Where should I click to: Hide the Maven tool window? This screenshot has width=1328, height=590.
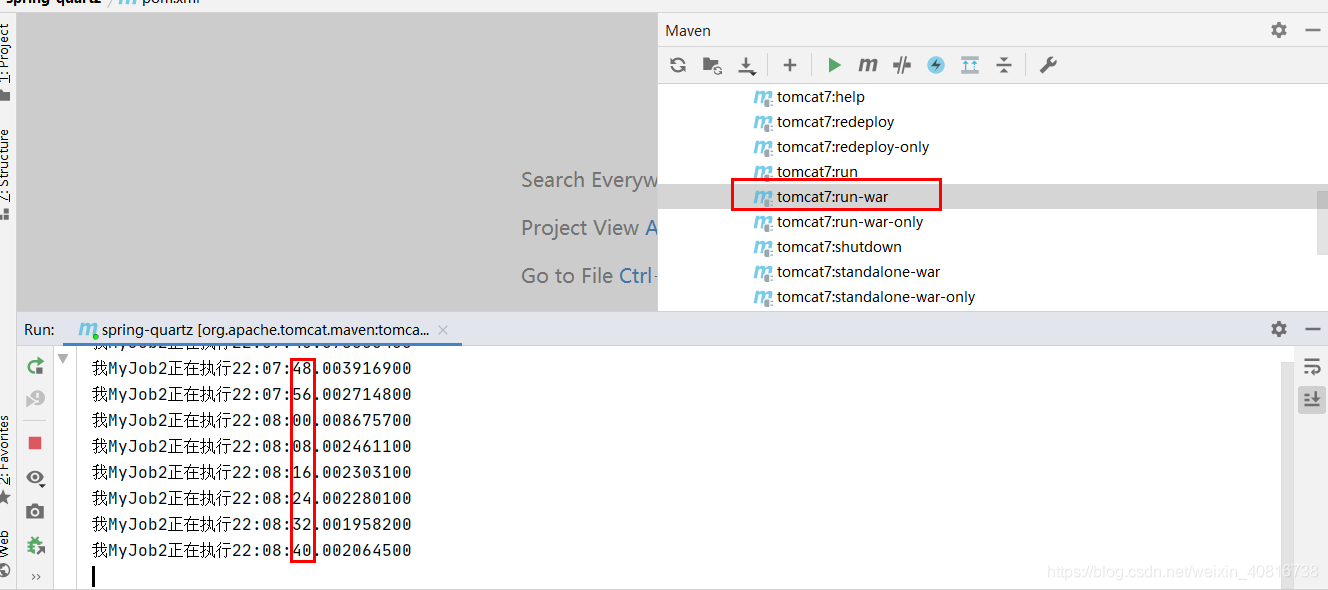pos(1313,30)
